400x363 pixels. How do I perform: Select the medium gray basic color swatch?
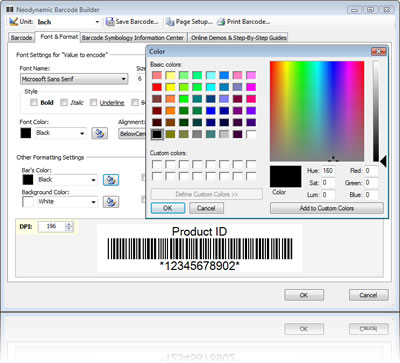point(197,134)
